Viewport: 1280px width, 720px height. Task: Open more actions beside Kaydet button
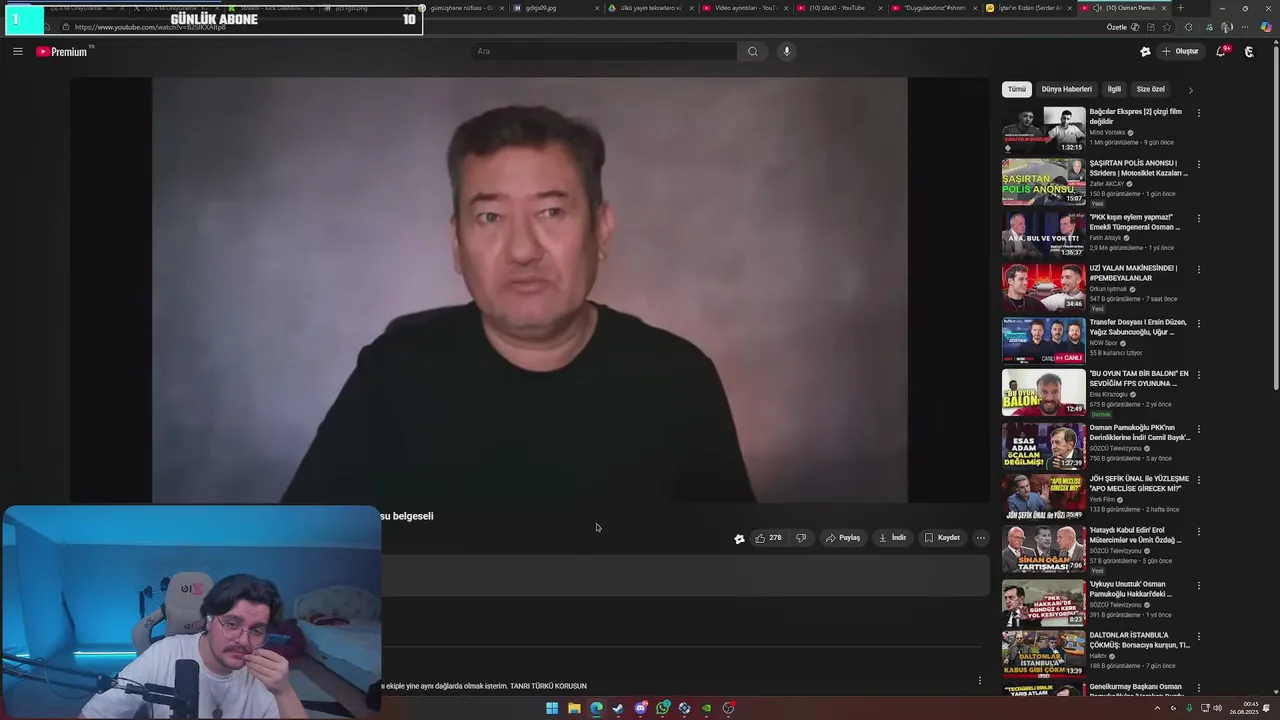[x=980, y=538]
